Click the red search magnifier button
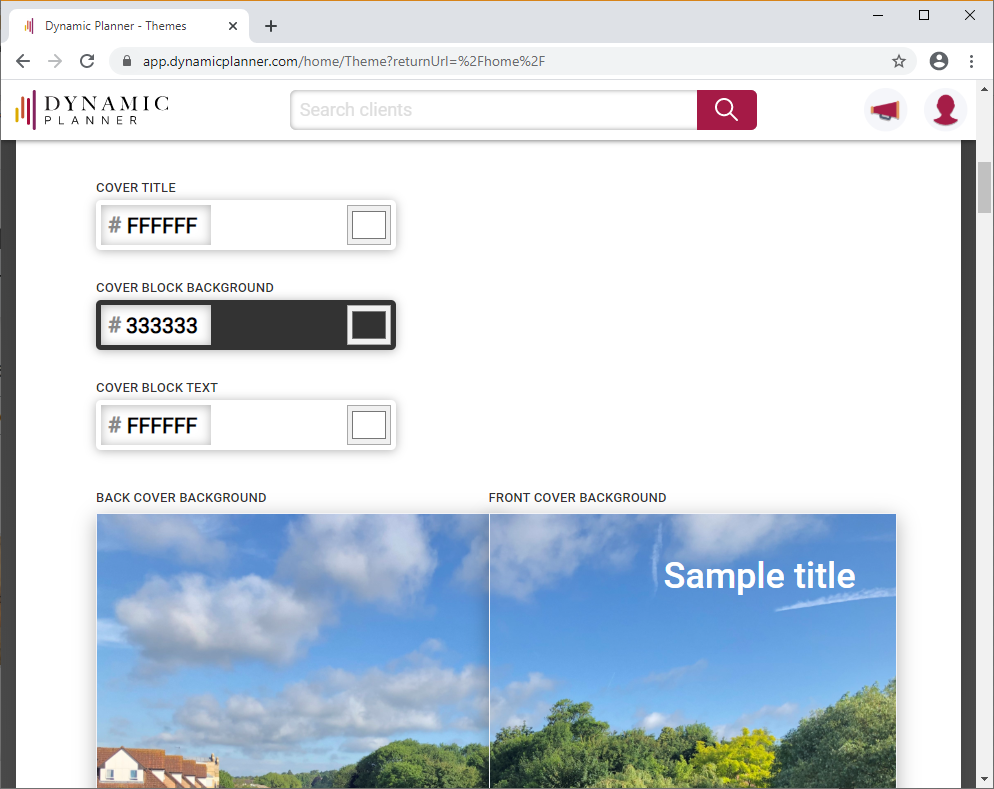 click(726, 110)
